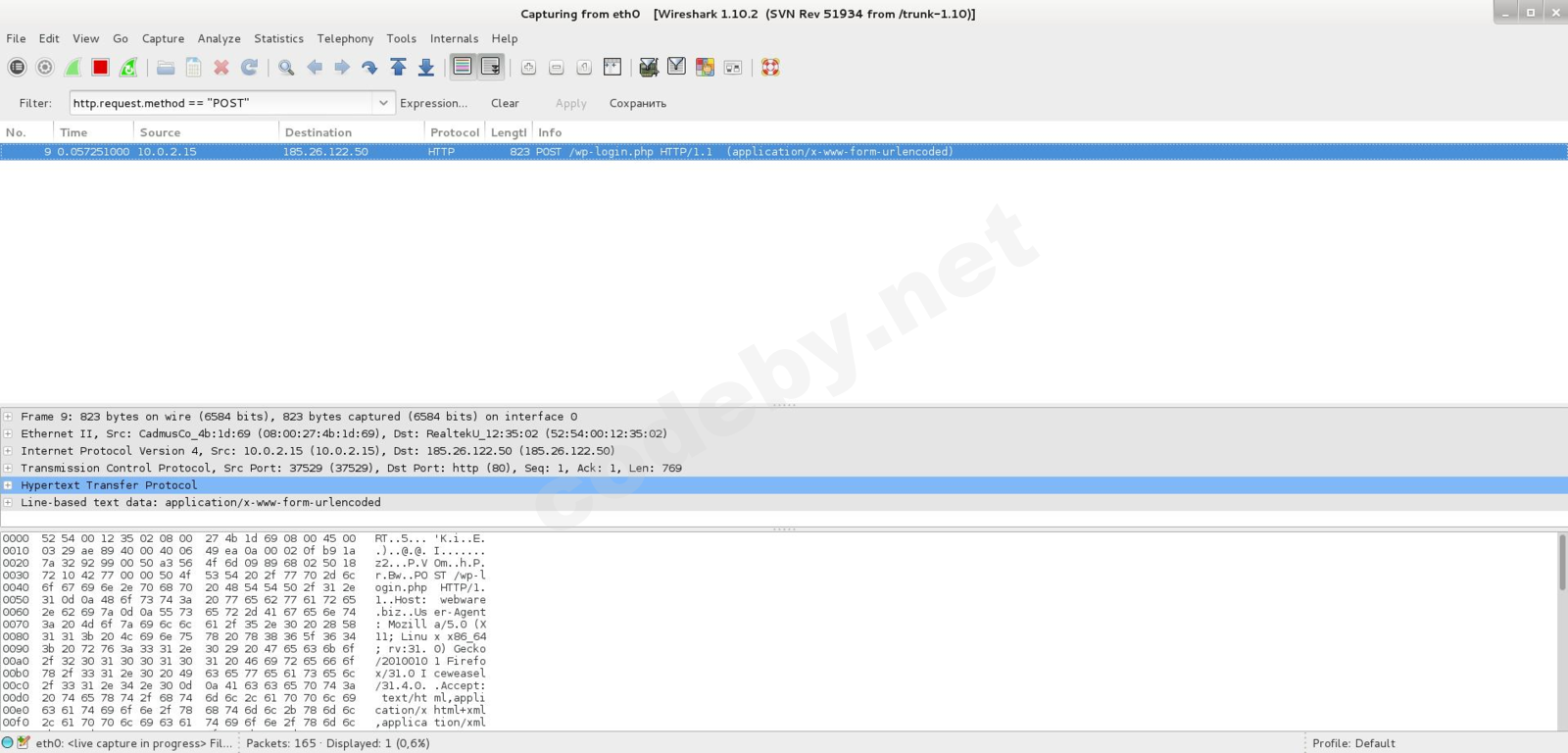
Task: Edit capture filter icon
Action: [x=649, y=68]
